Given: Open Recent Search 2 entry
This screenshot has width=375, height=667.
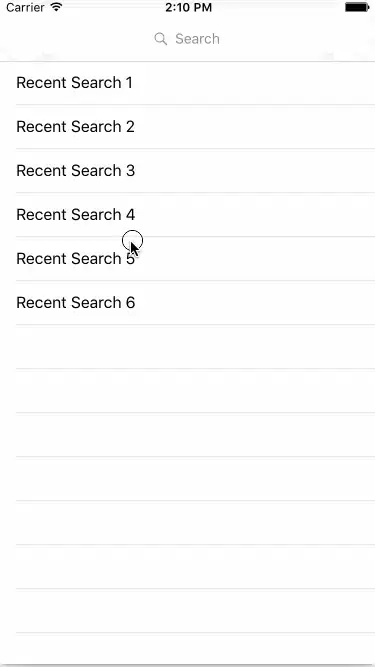Looking at the screenshot, I should [x=188, y=127].
